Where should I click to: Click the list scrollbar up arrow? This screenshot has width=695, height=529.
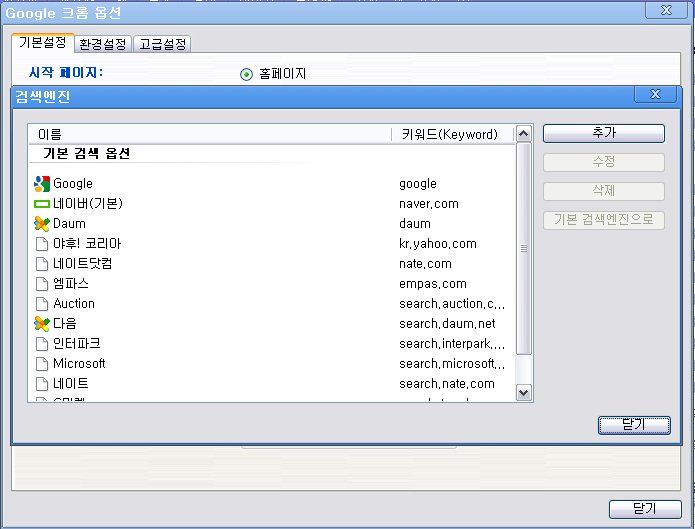click(x=524, y=133)
